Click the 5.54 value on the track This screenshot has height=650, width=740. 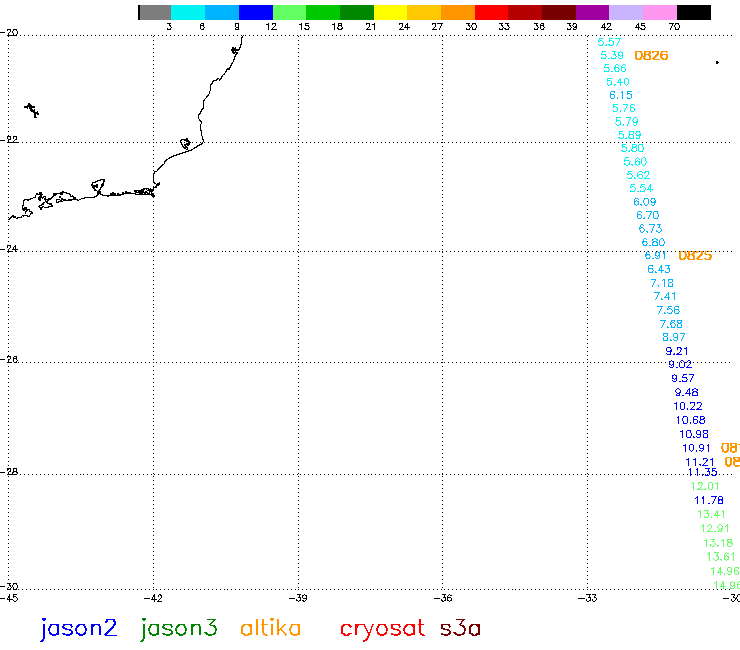click(x=641, y=188)
